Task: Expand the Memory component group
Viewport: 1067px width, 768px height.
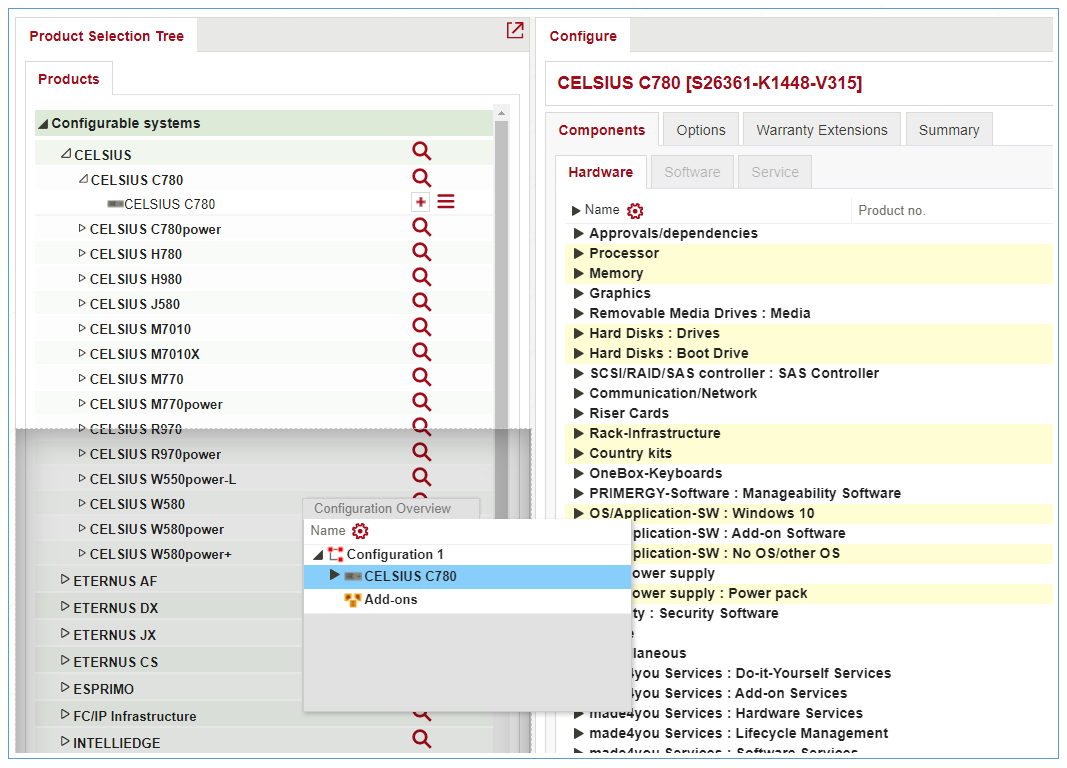Action: [578, 273]
